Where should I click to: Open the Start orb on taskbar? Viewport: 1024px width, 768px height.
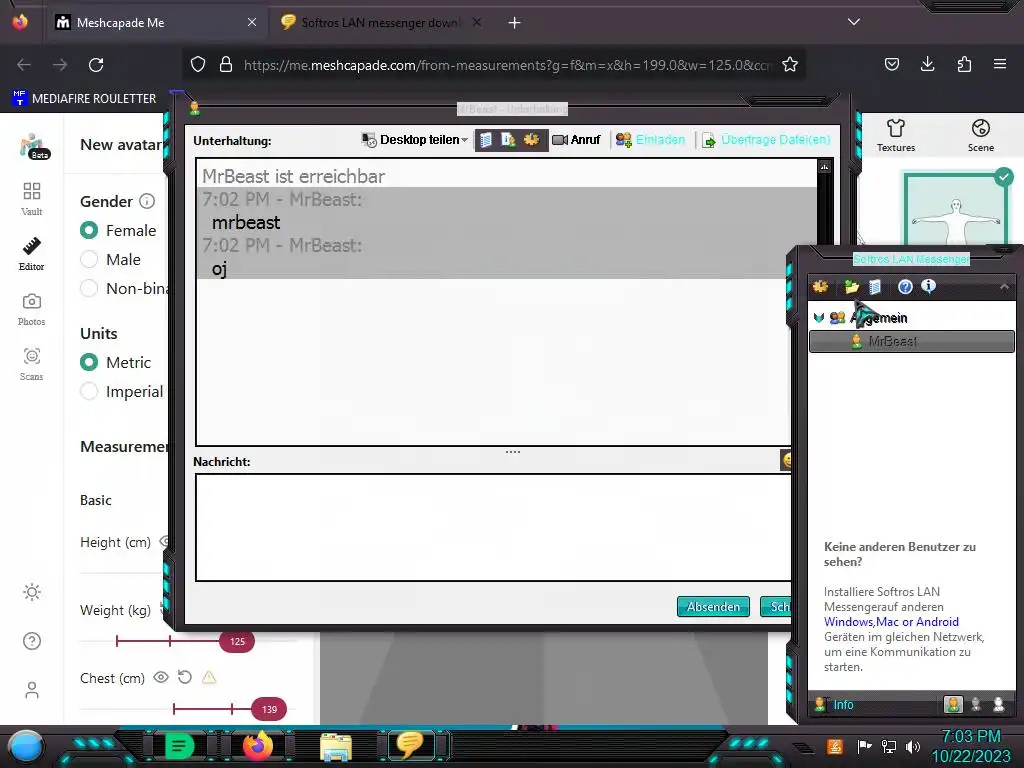pyautogui.click(x=26, y=747)
